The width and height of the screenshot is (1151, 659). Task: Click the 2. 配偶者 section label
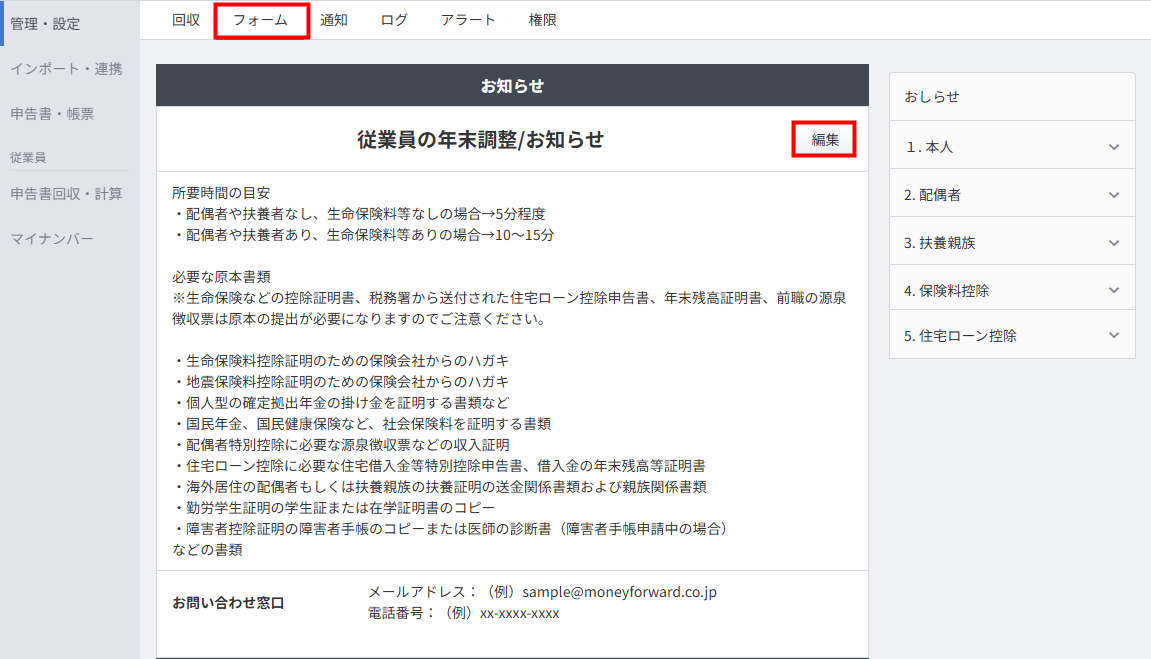tap(932, 195)
